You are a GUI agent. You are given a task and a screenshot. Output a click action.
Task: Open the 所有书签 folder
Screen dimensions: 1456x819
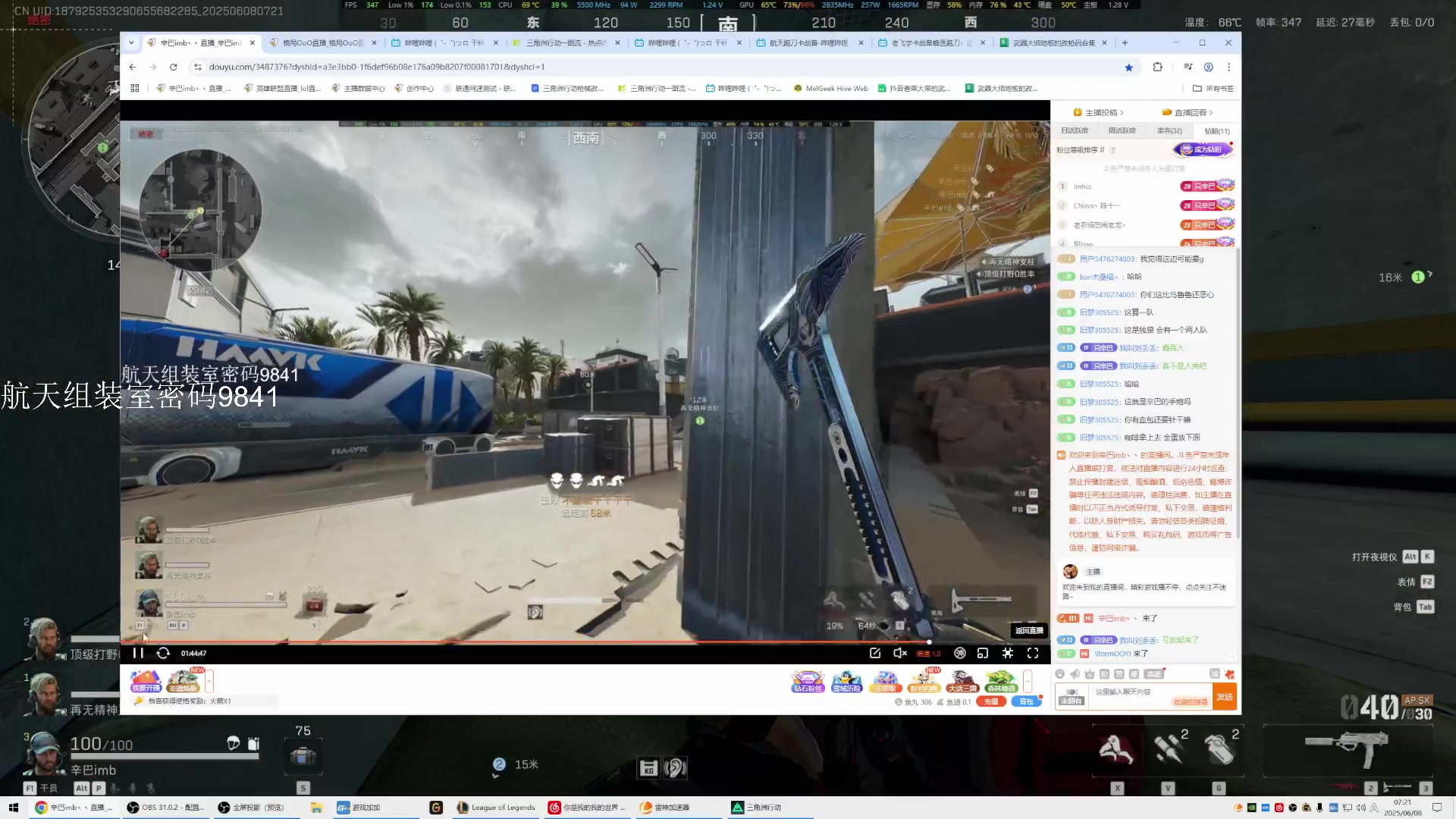point(1213,89)
